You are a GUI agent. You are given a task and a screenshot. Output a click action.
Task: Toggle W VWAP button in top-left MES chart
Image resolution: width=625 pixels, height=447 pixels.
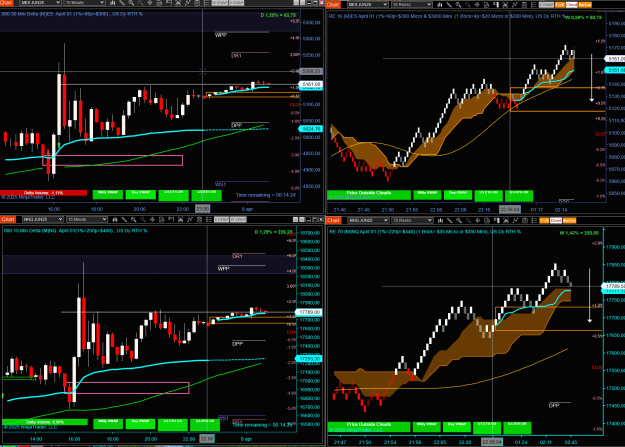point(220,3)
